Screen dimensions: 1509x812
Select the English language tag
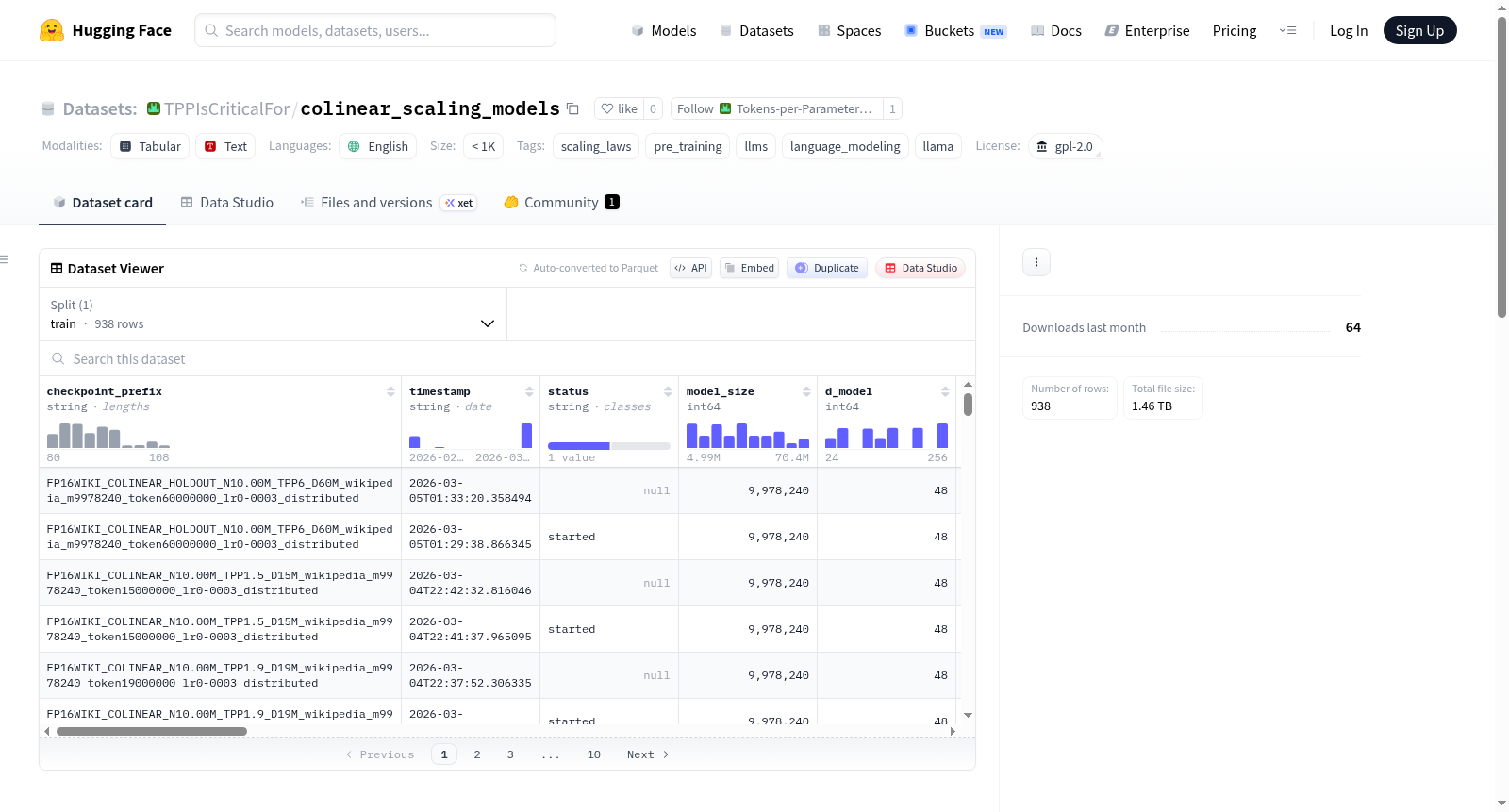(377, 146)
